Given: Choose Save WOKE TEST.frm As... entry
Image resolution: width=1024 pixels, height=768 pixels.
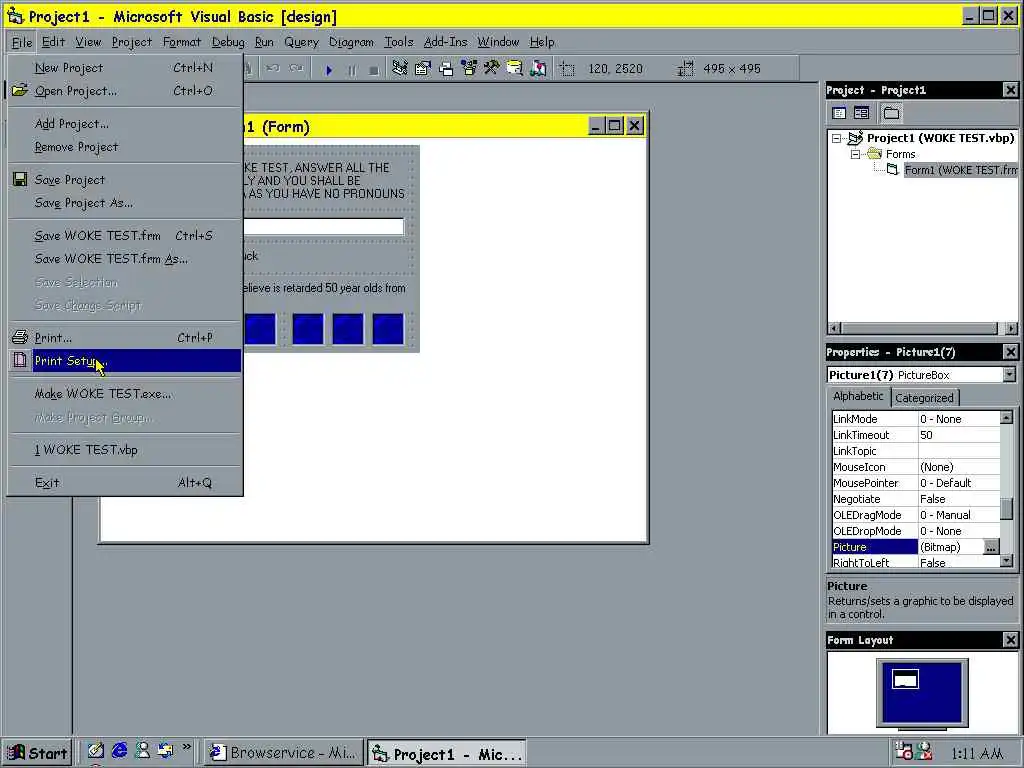Looking at the screenshot, I should (124, 259).
